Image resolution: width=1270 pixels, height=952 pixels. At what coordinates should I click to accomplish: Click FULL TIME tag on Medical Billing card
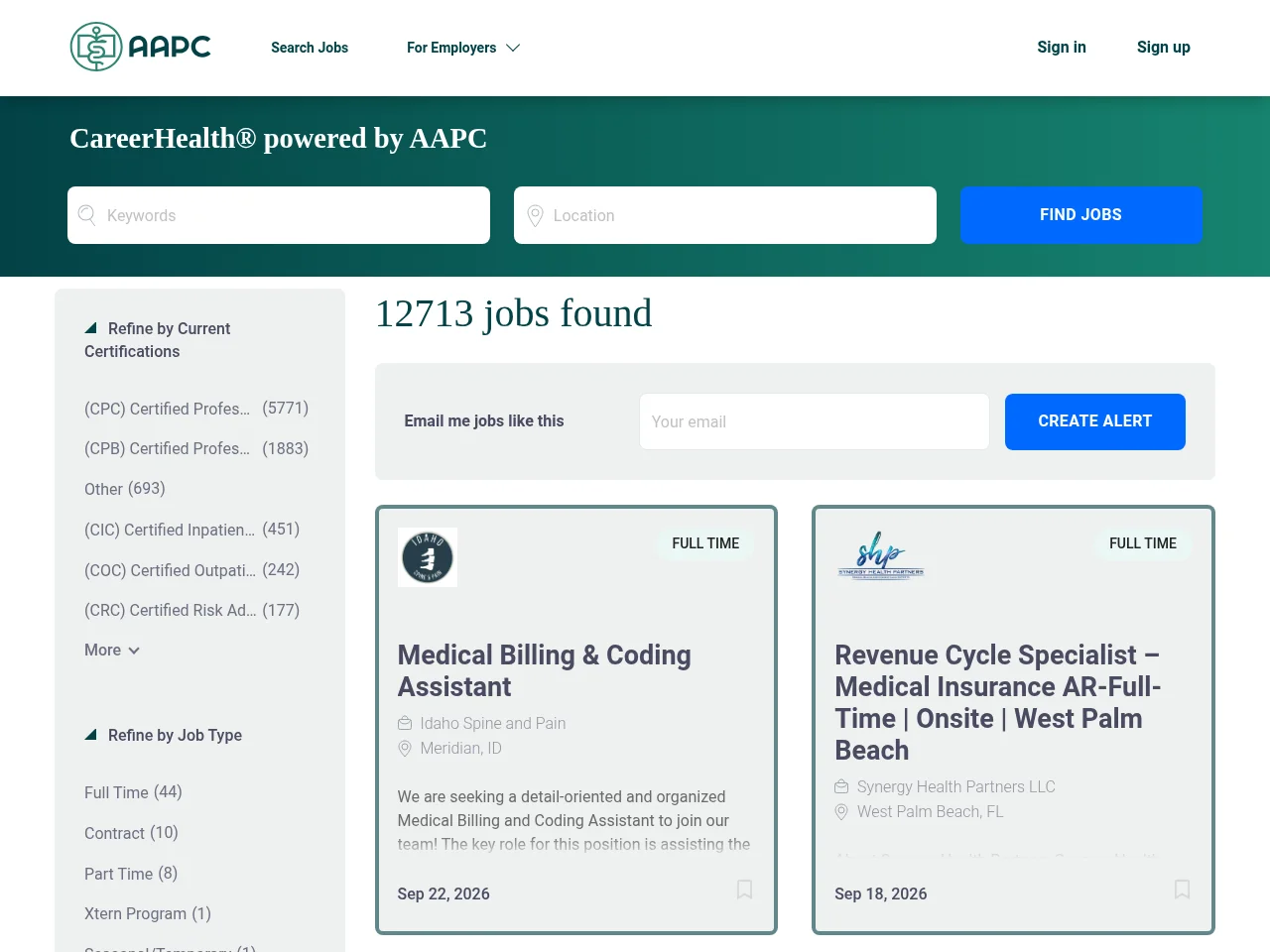coord(705,543)
